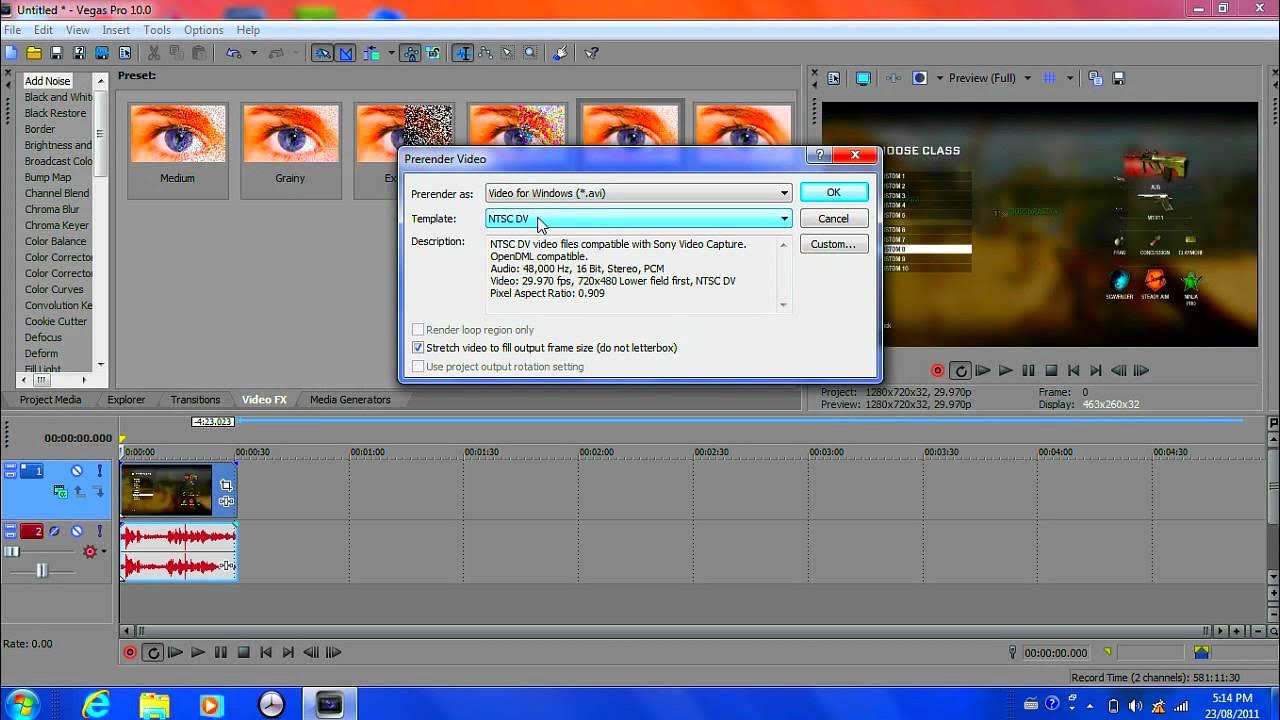This screenshot has width=1280, height=720.
Task: Open Windows Explorer folder in taskbar
Action: (x=154, y=704)
